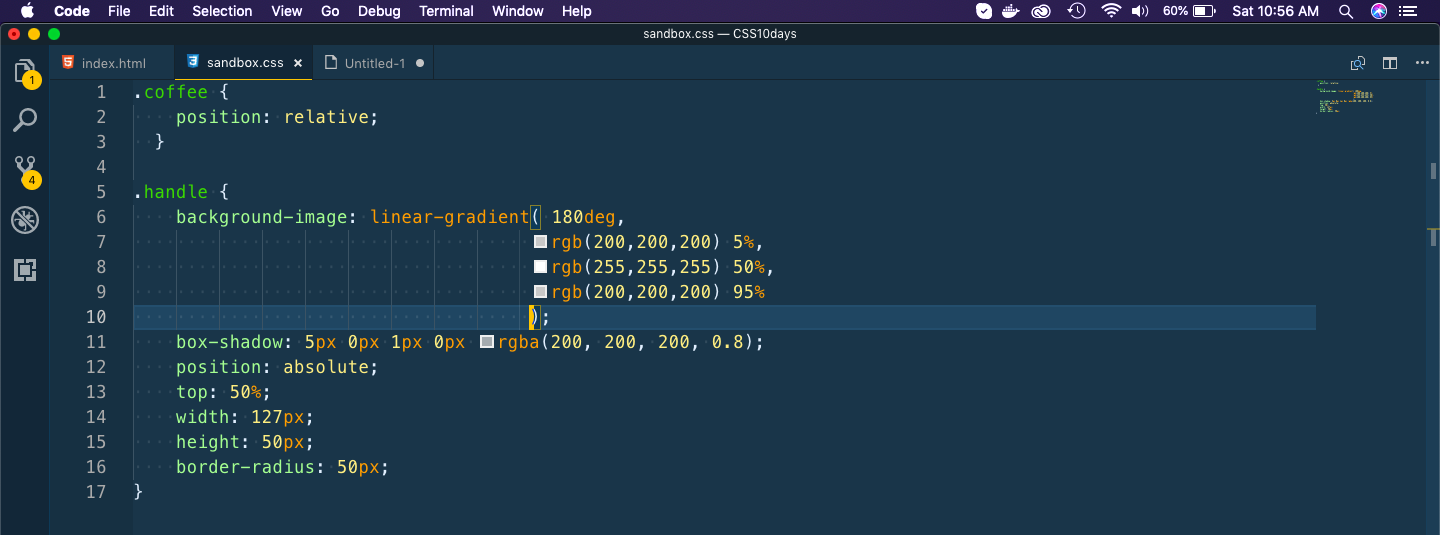Split the editor to the right

1390,63
